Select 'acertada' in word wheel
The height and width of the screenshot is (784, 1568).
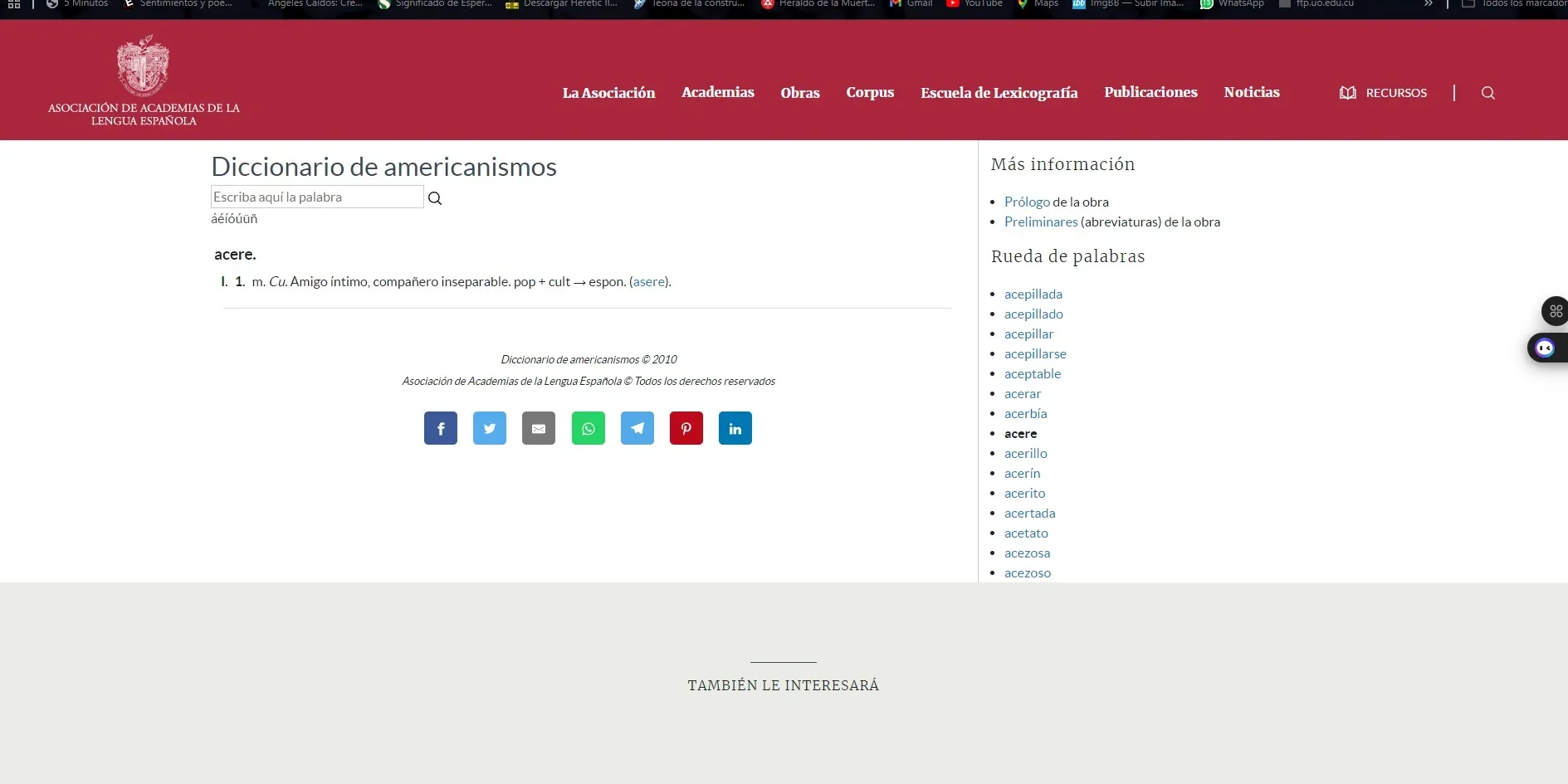pyautogui.click(x=1030, y=513)
